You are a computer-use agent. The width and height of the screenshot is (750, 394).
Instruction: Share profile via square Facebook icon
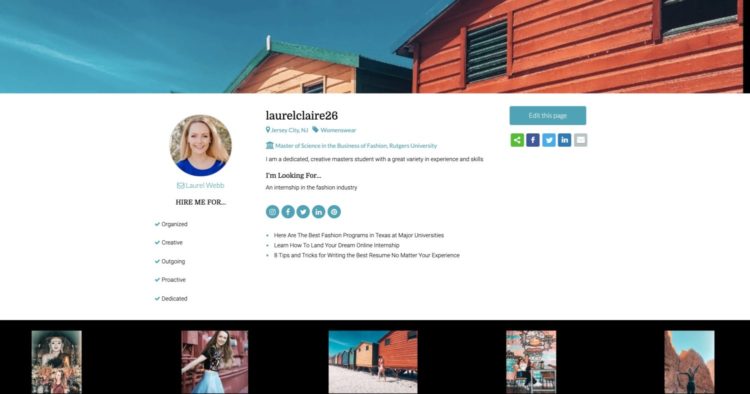click(x=533, y=140)
